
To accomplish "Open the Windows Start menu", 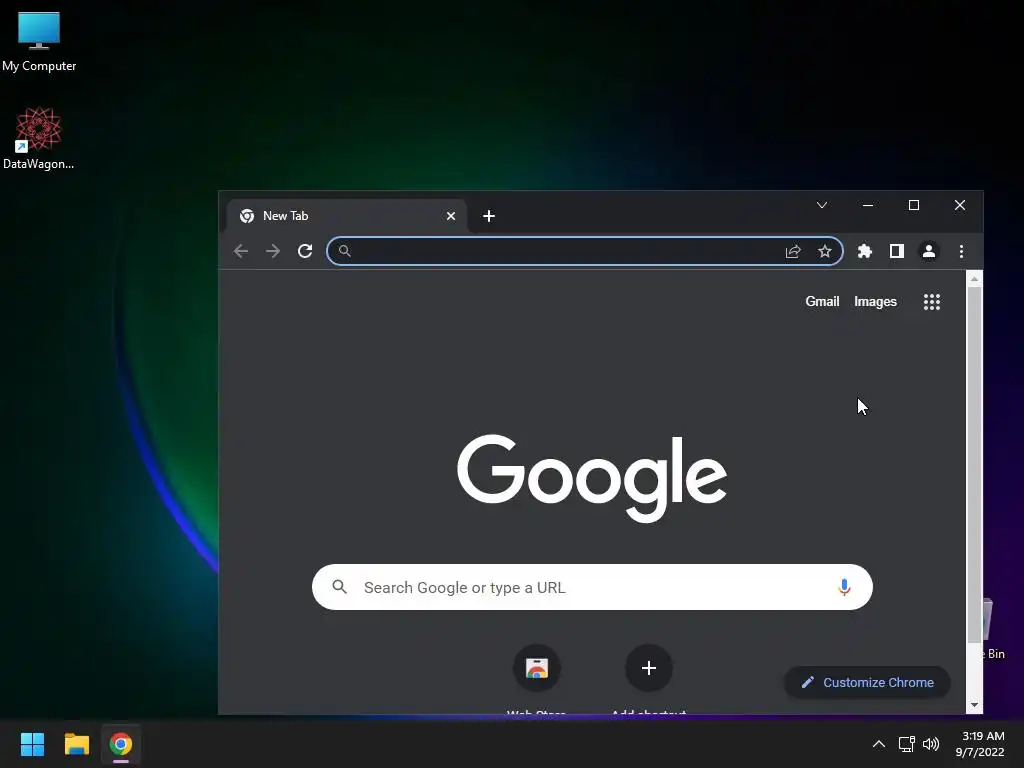I will point(32,744).
